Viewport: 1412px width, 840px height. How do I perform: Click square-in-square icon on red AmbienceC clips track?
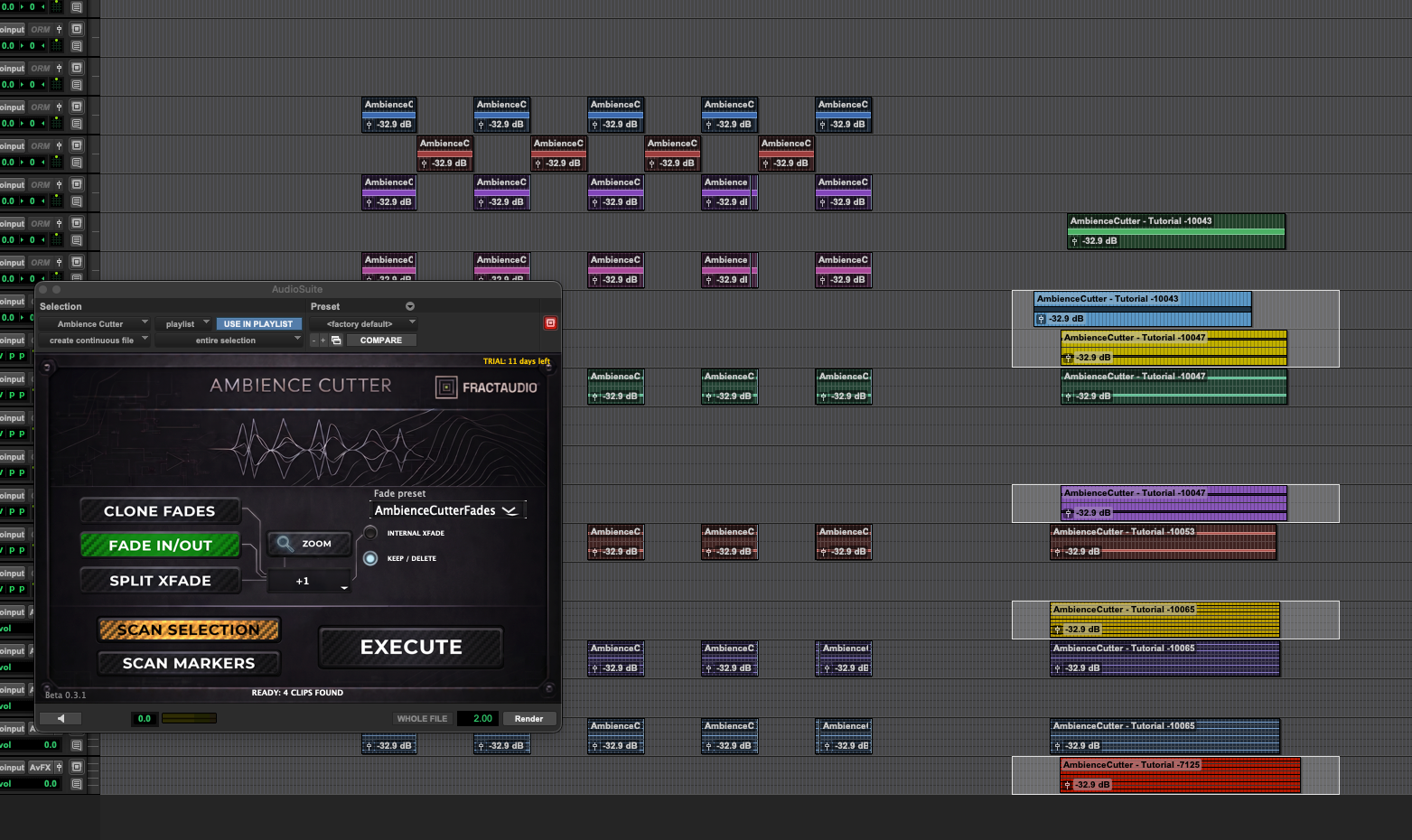point(77,145)
